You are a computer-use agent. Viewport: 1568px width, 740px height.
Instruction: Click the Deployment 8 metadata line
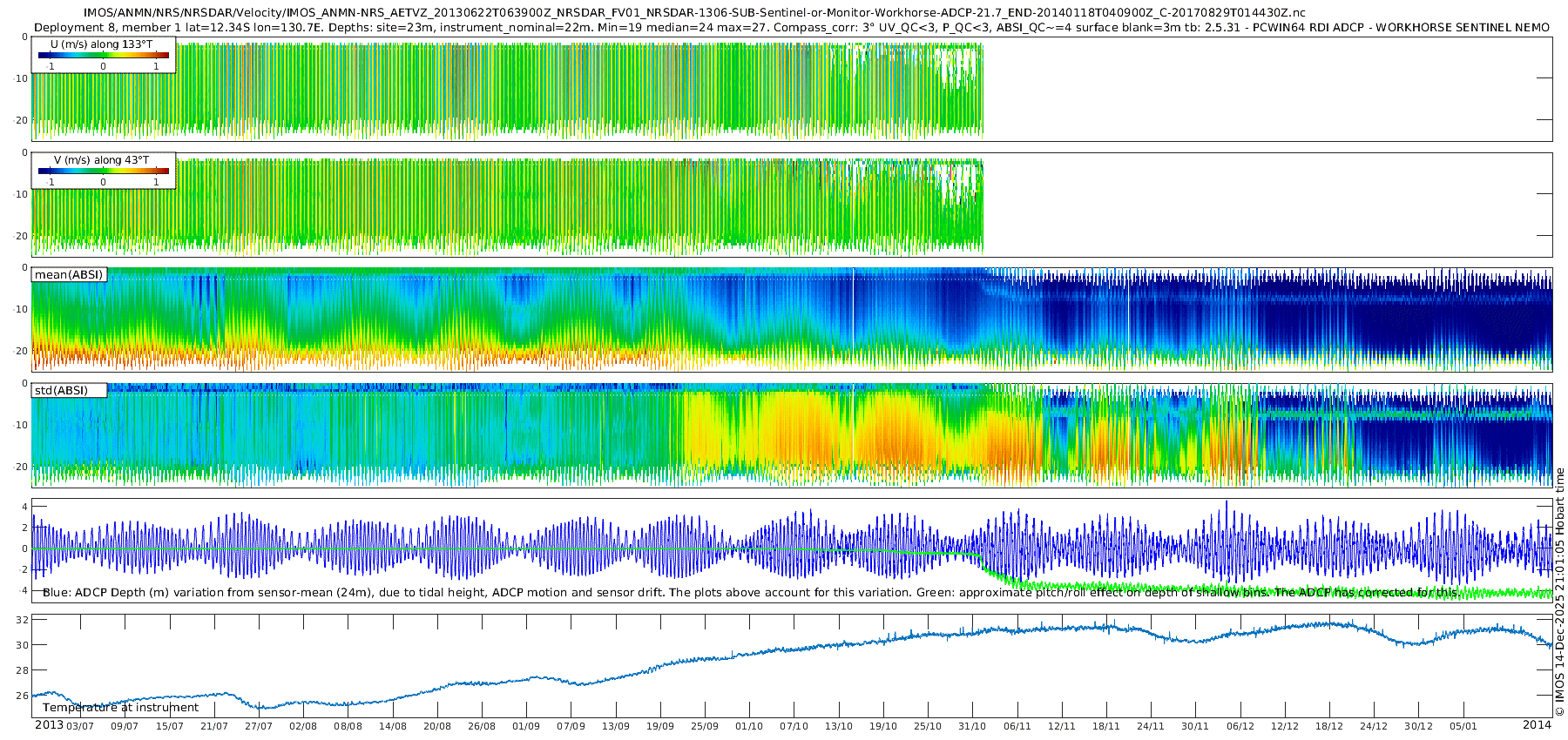(791, 28)
